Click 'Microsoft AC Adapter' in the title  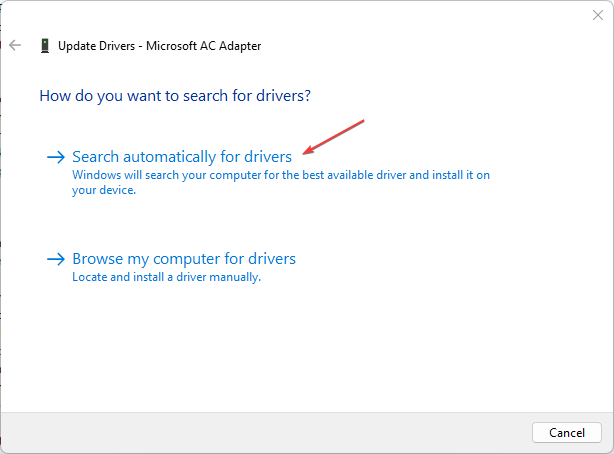[x=203, y=46]
